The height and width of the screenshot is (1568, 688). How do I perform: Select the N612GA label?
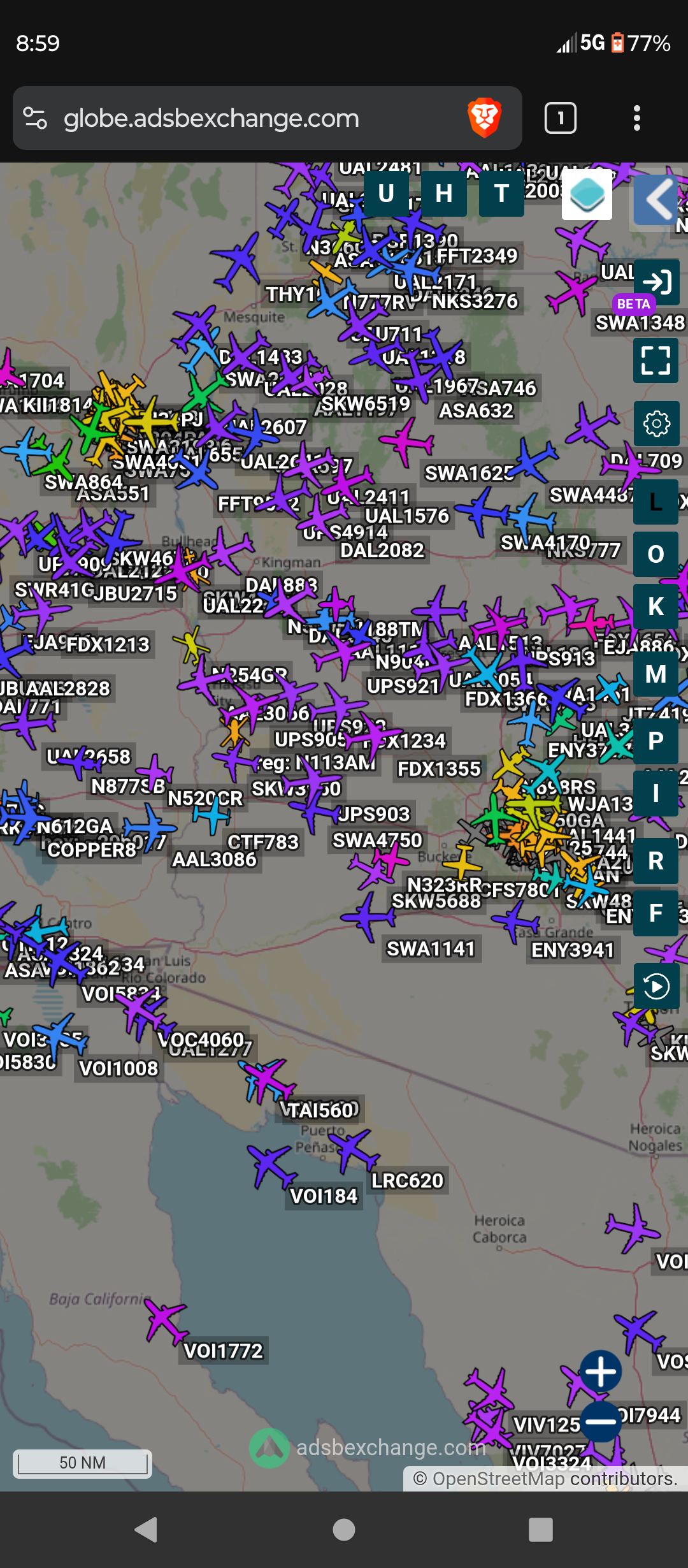pos(75,826)
